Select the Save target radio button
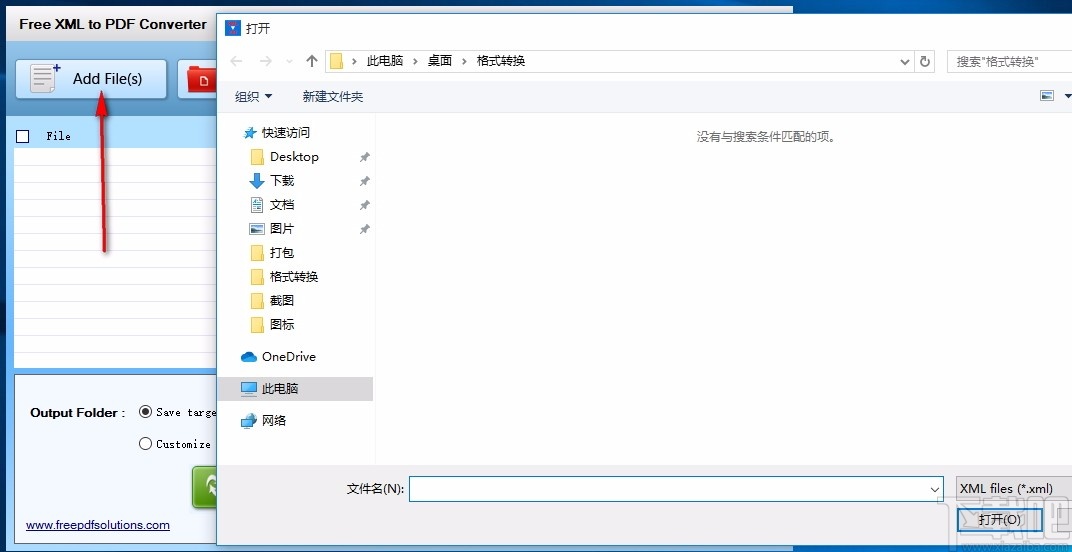Screen dimensions: 1072x552 pyautogui.click(x=145, y=412)
